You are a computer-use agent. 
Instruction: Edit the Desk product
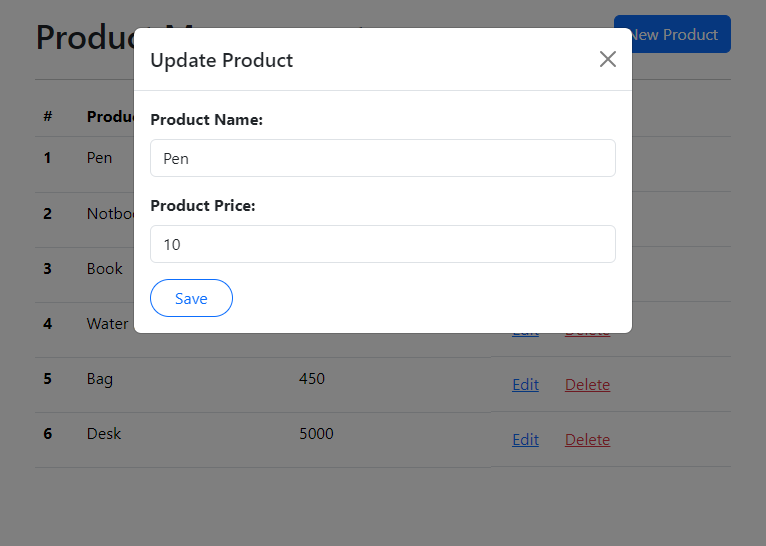[x=525, y=440]
